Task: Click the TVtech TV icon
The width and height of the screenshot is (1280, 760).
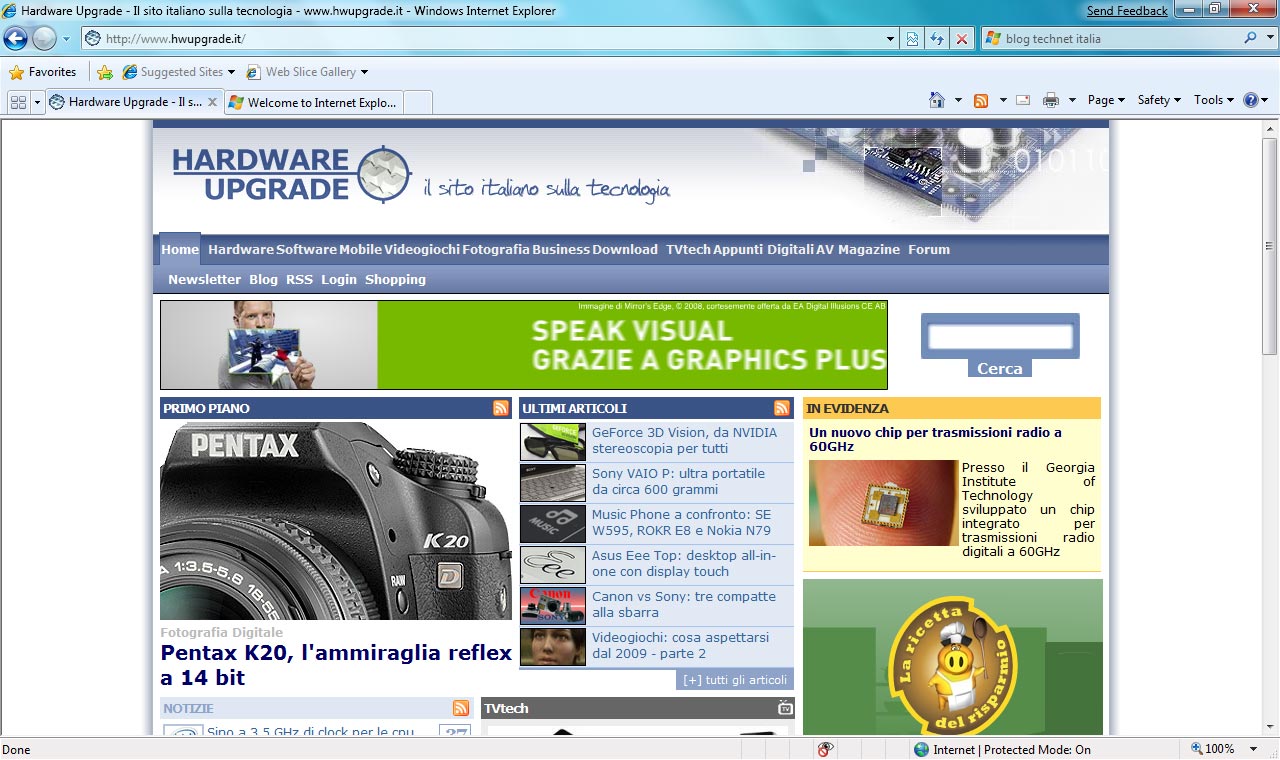Action: pyautogui.click(x=785, y=708)
